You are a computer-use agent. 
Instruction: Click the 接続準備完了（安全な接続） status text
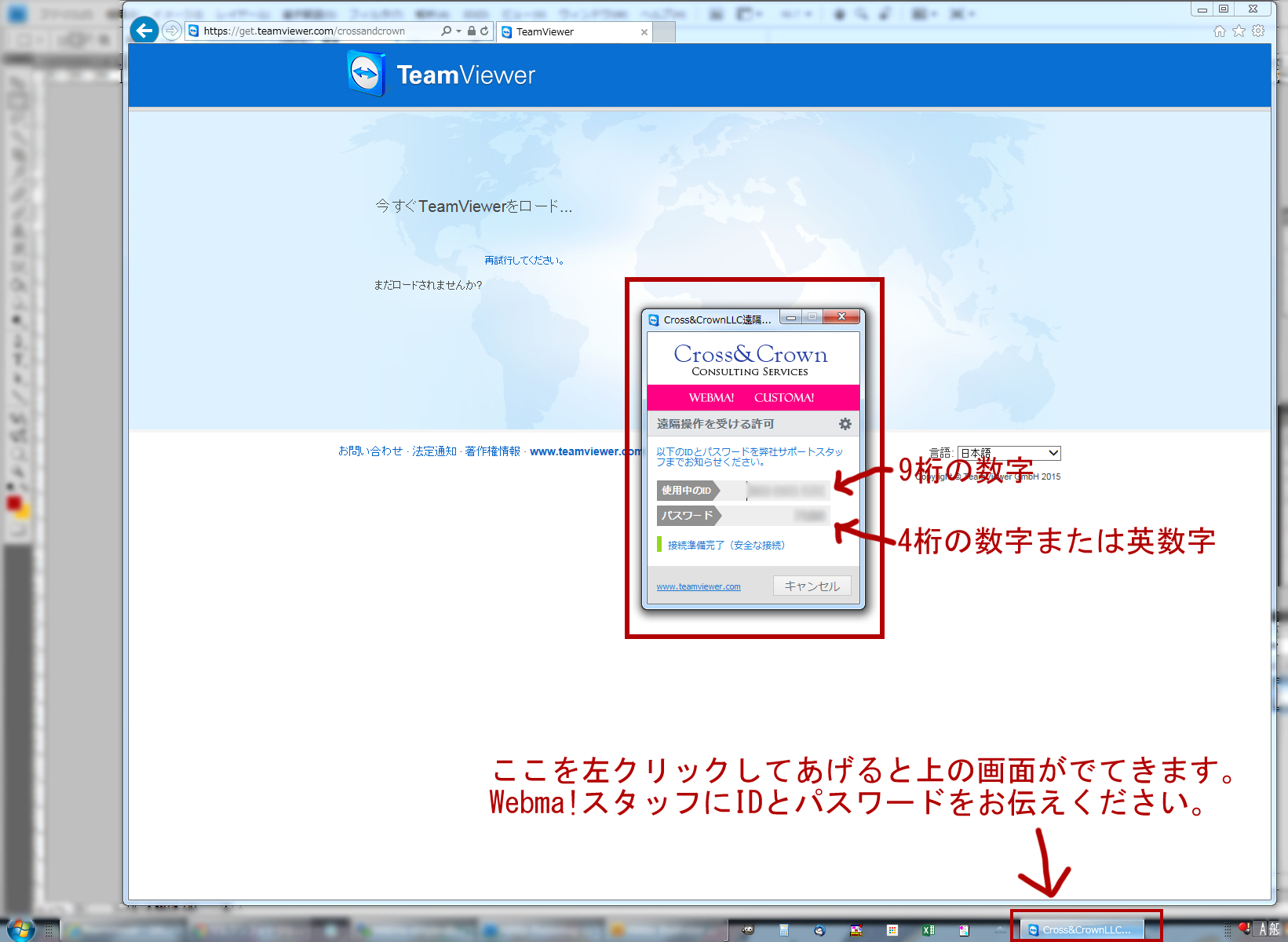pos(726,545)
